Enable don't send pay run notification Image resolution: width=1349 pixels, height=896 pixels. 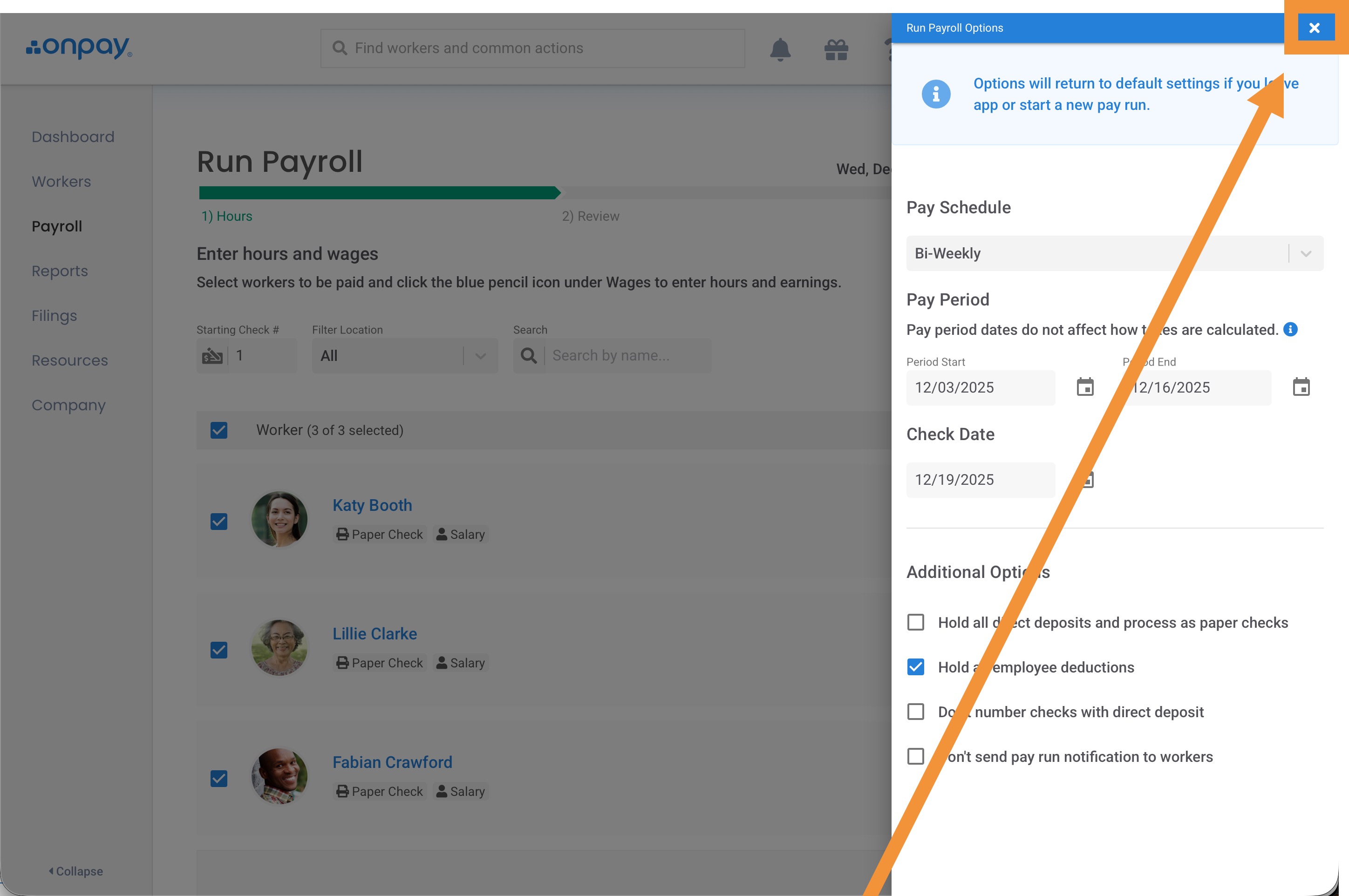point(916,756)
